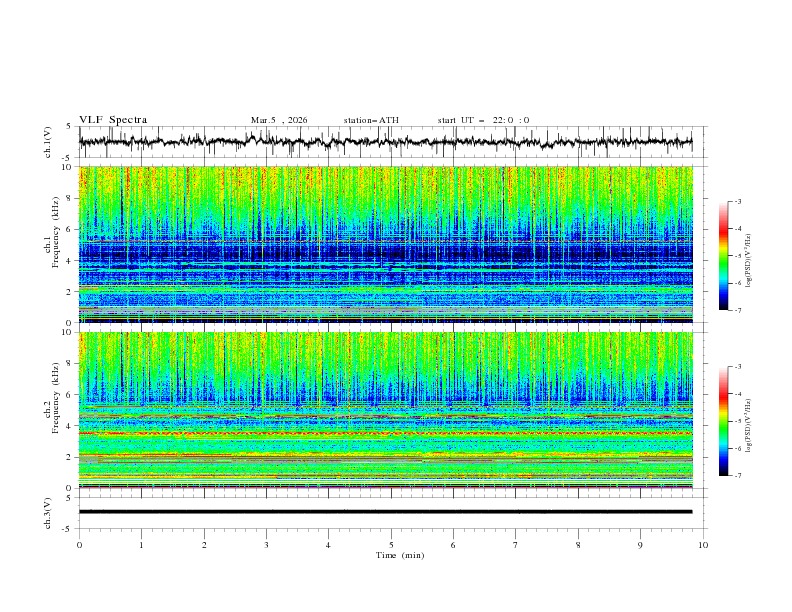Click the '-7' value on lower colorbar
792x612 pixels.
[737, 476]
